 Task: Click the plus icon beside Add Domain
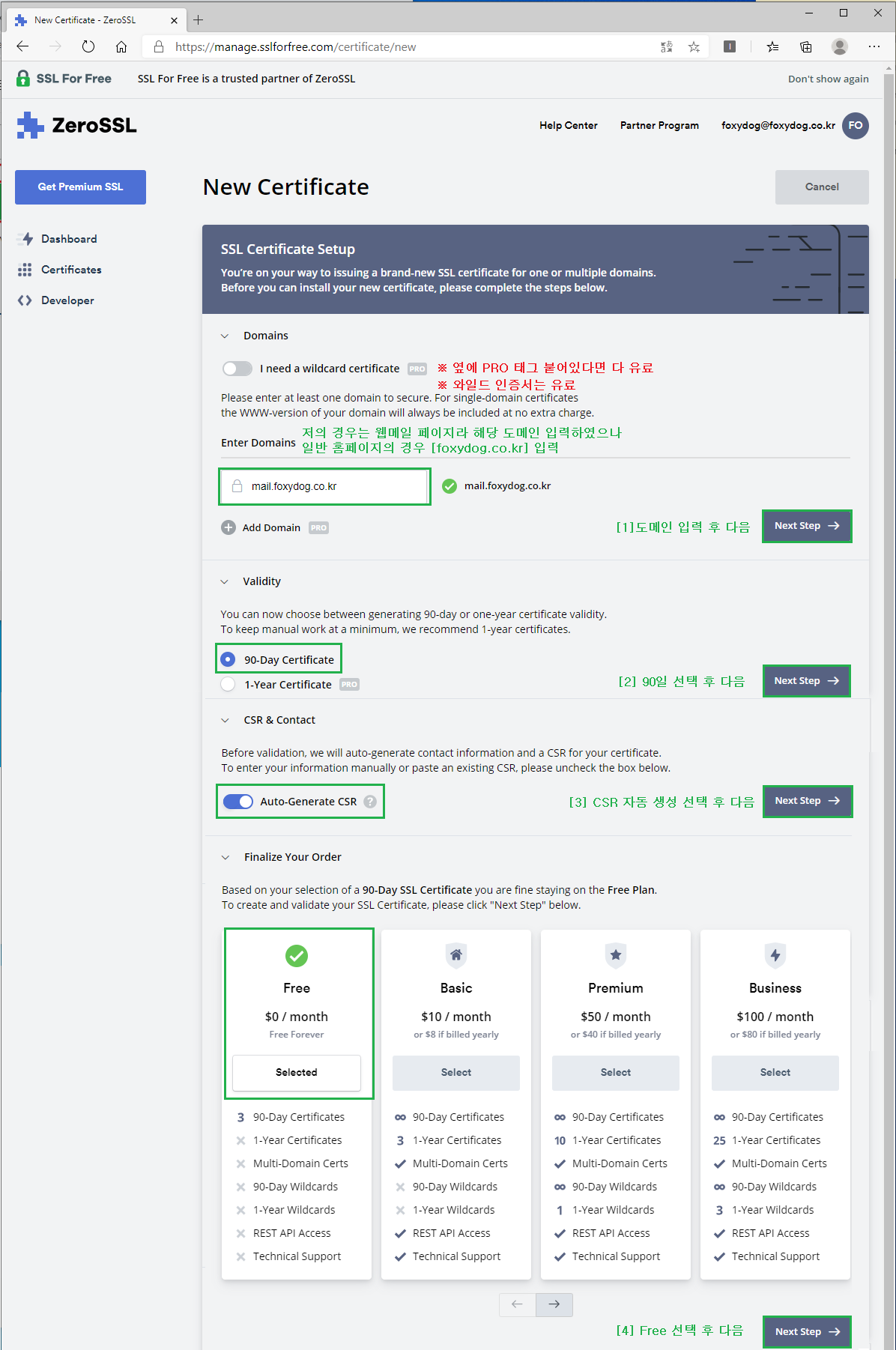pyautogui.click(x=228, y=527)
